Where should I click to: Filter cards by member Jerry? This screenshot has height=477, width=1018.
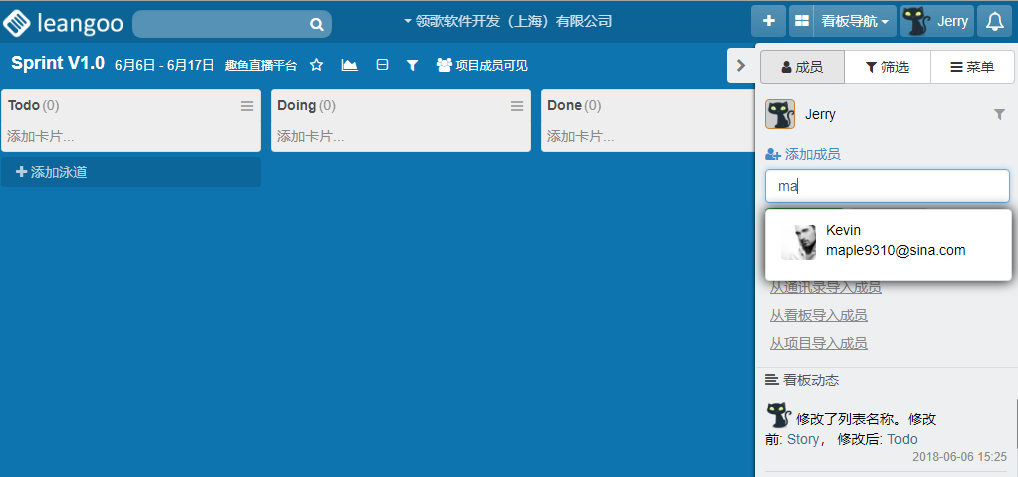tap(999, 115)
